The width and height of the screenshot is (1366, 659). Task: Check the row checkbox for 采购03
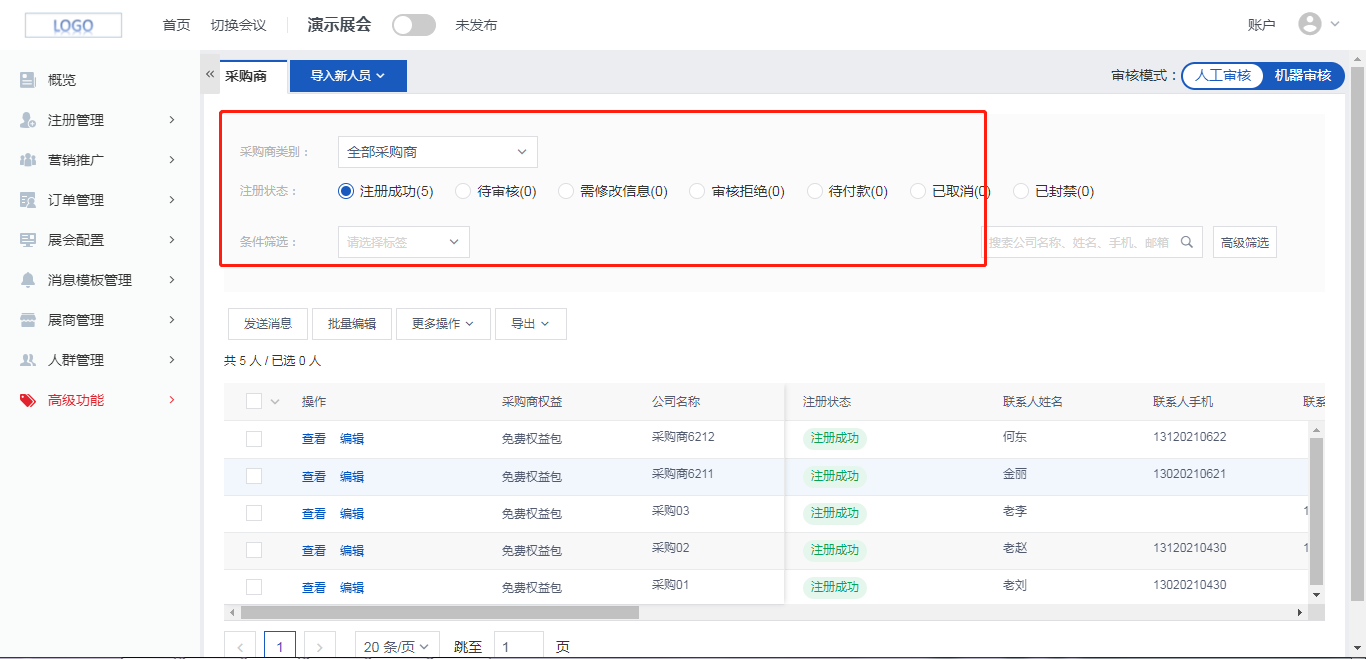pos(254,513)
